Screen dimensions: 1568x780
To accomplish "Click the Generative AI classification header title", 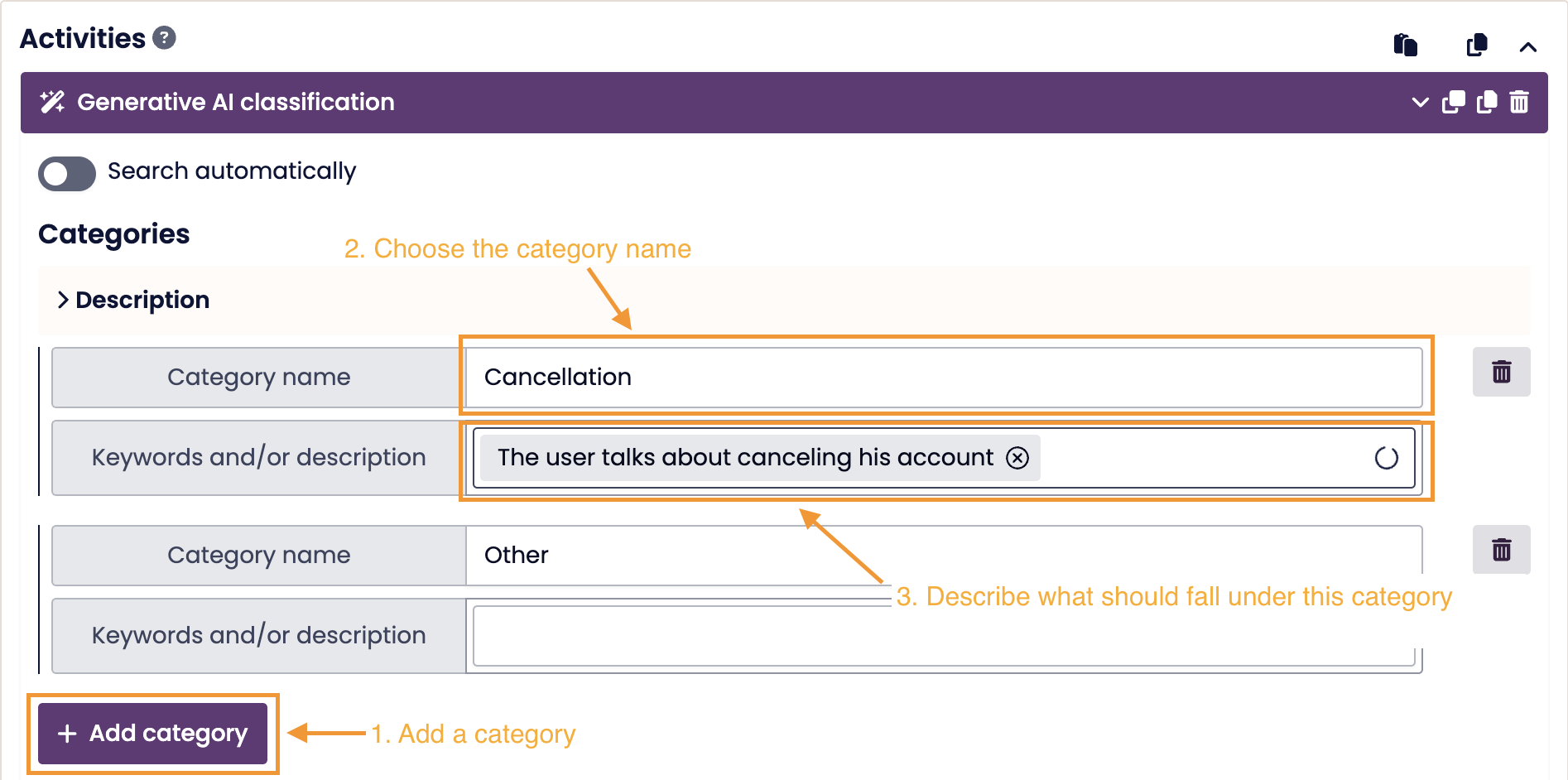I will click(236, 102).
